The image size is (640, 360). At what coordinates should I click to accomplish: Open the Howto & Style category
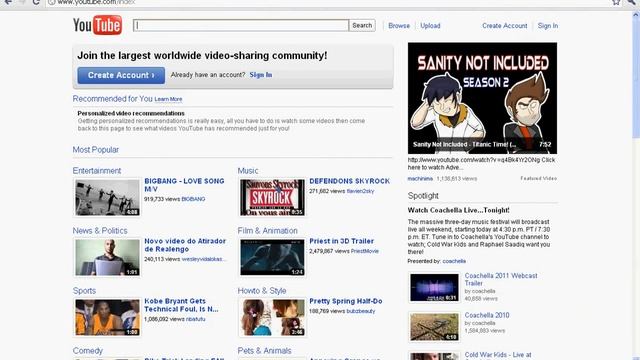262,291
